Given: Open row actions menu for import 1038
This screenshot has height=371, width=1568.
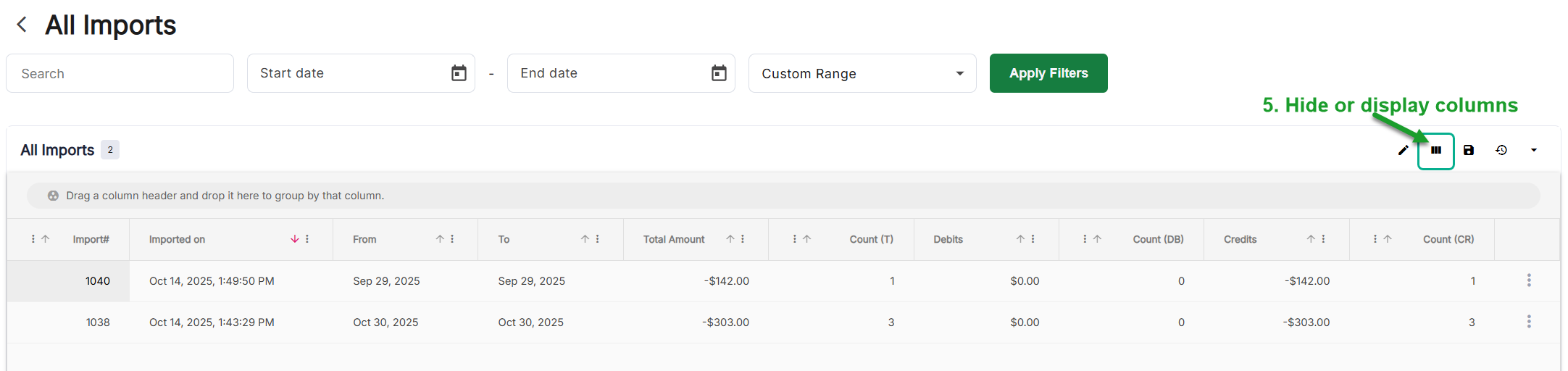Looking at the screenshot, I should click(x=1529, y=322).
